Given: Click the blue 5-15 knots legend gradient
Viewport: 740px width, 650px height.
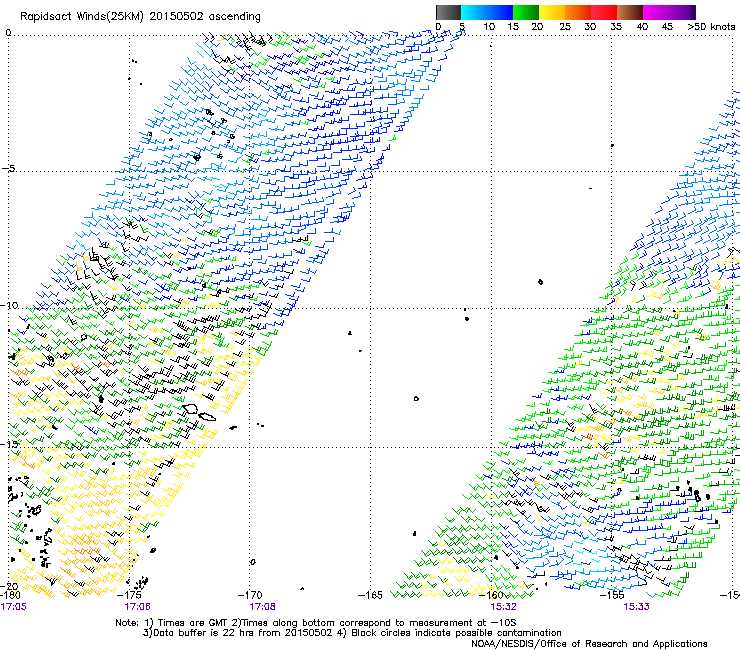Looking at the screenshot, I should [x=487, y=12].
